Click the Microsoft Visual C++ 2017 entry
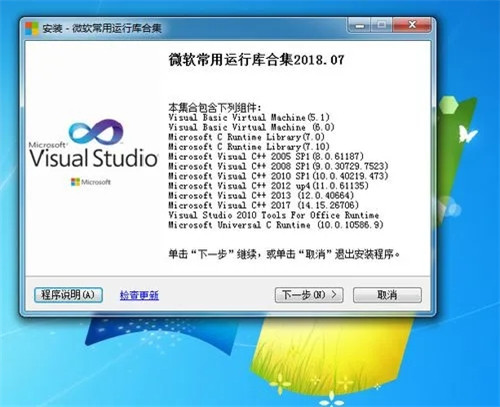Image resolution: width=500 pixels, height=407 pixels. tap(263, 205)
